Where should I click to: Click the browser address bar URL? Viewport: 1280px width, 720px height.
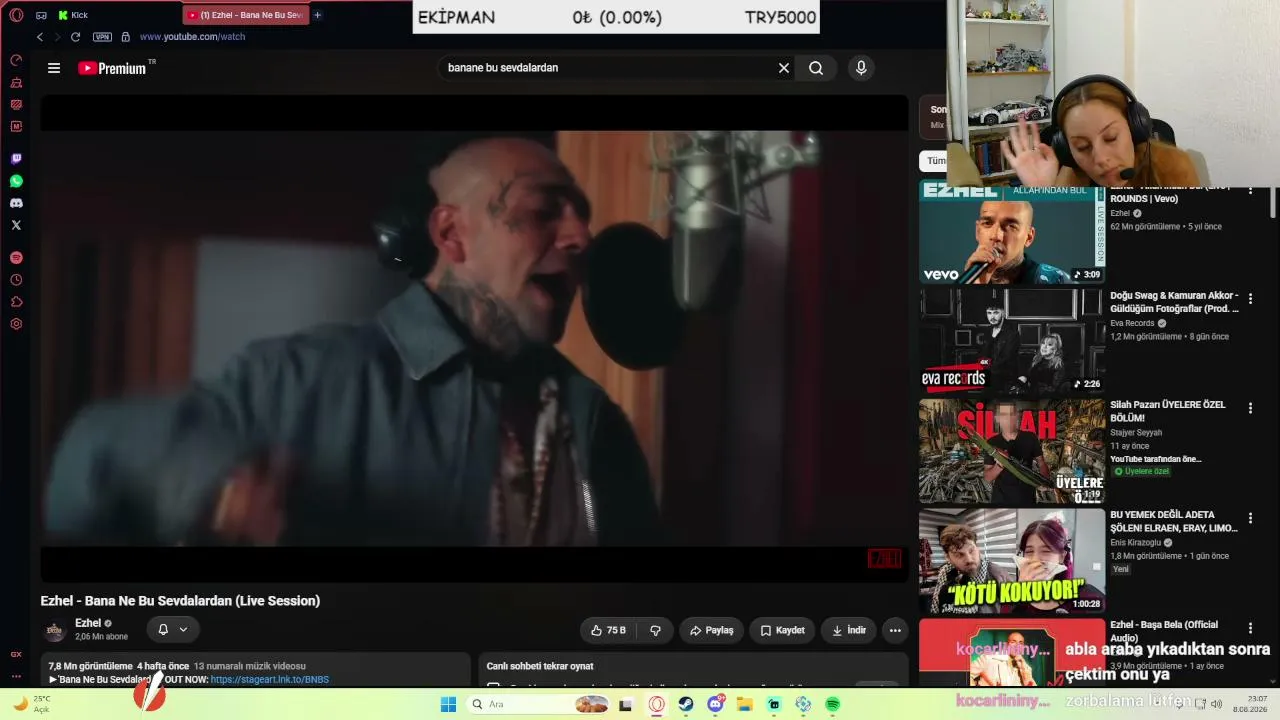(x=192, y=37)
